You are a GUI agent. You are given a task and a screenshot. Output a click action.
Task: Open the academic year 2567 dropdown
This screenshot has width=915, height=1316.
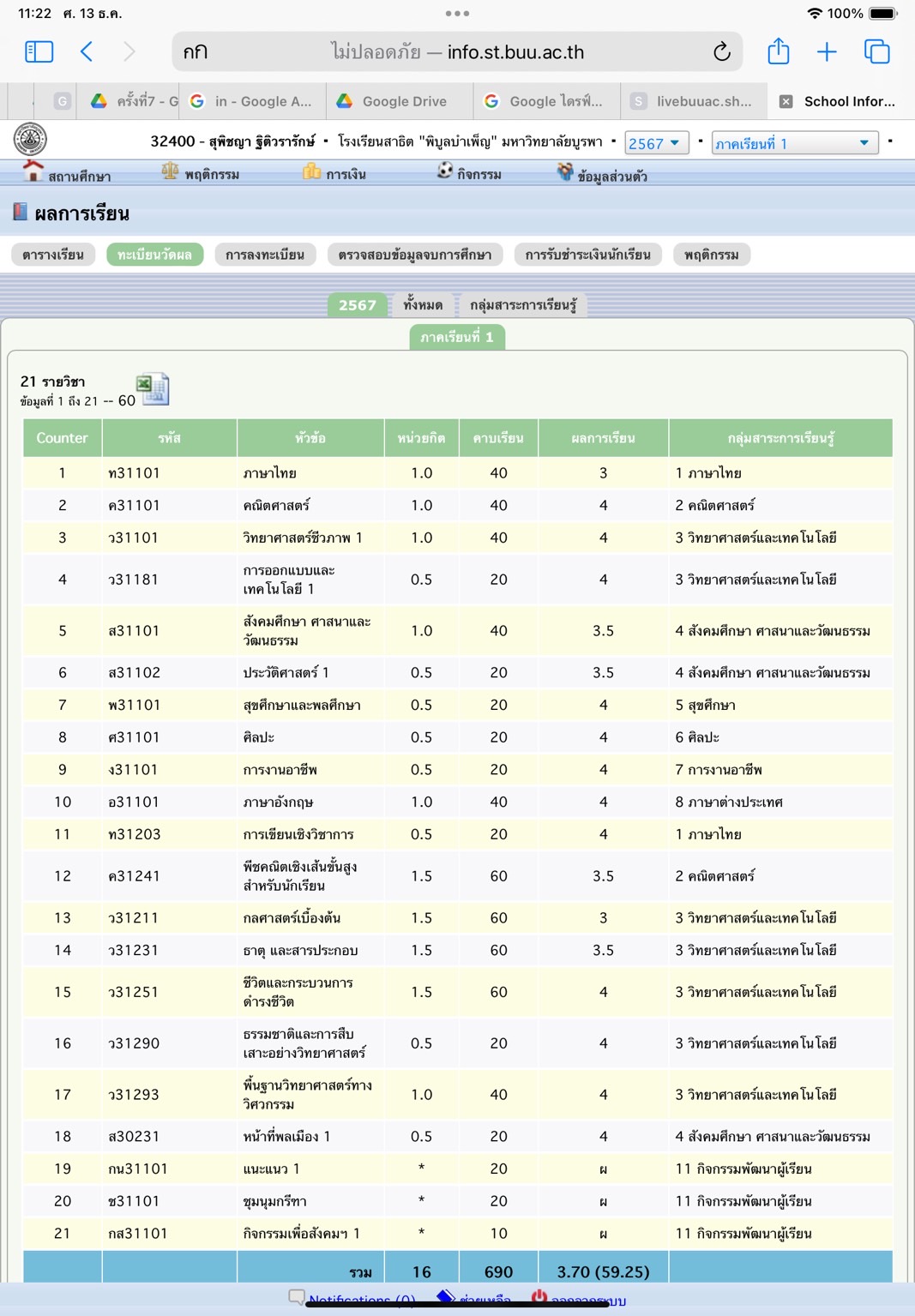click(657, 143)
